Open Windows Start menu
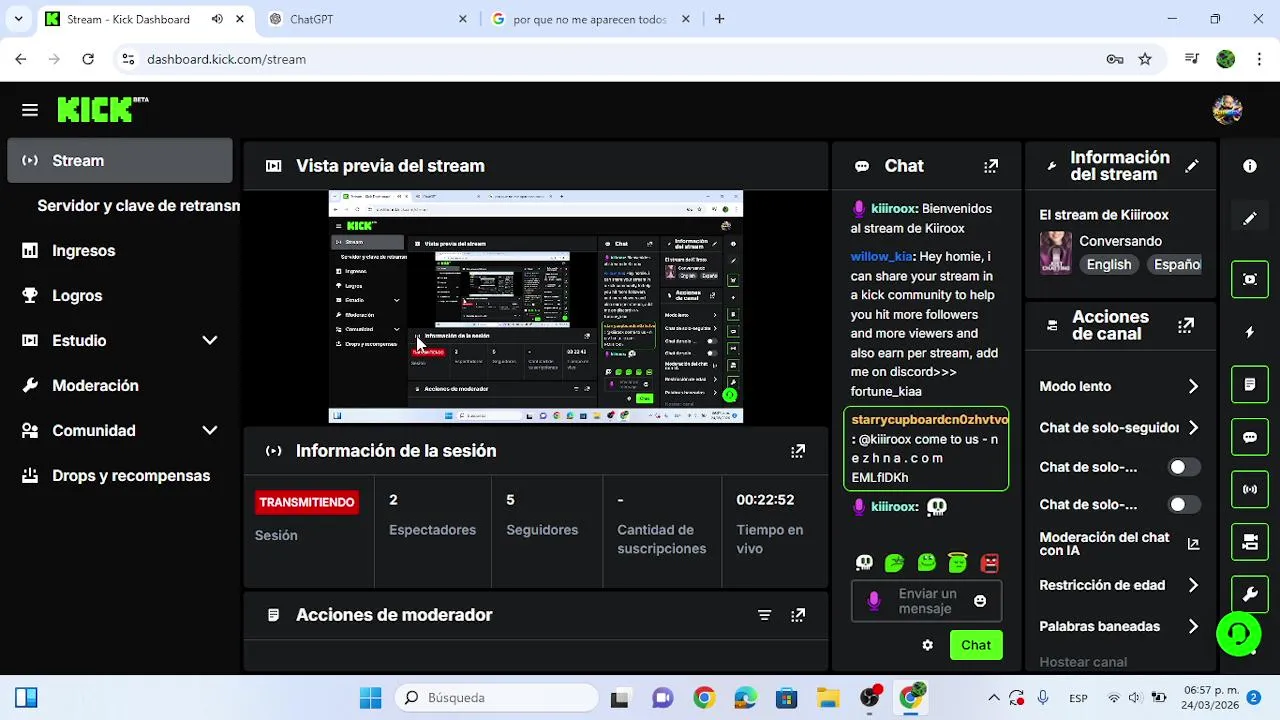The image size is (1280, 720). [x=370, y=698]
